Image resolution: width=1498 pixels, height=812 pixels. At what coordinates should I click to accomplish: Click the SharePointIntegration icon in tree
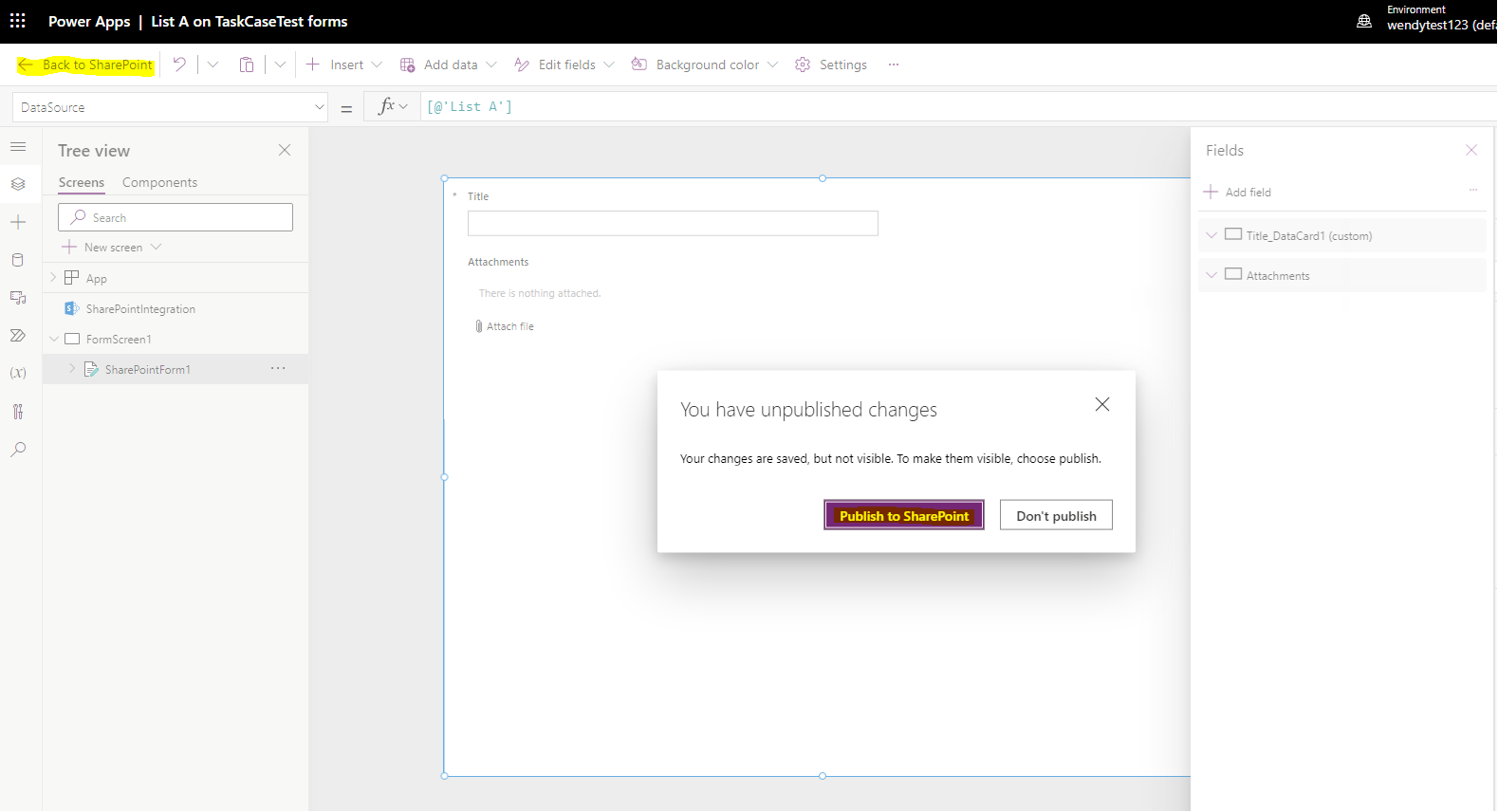point(71,308)
